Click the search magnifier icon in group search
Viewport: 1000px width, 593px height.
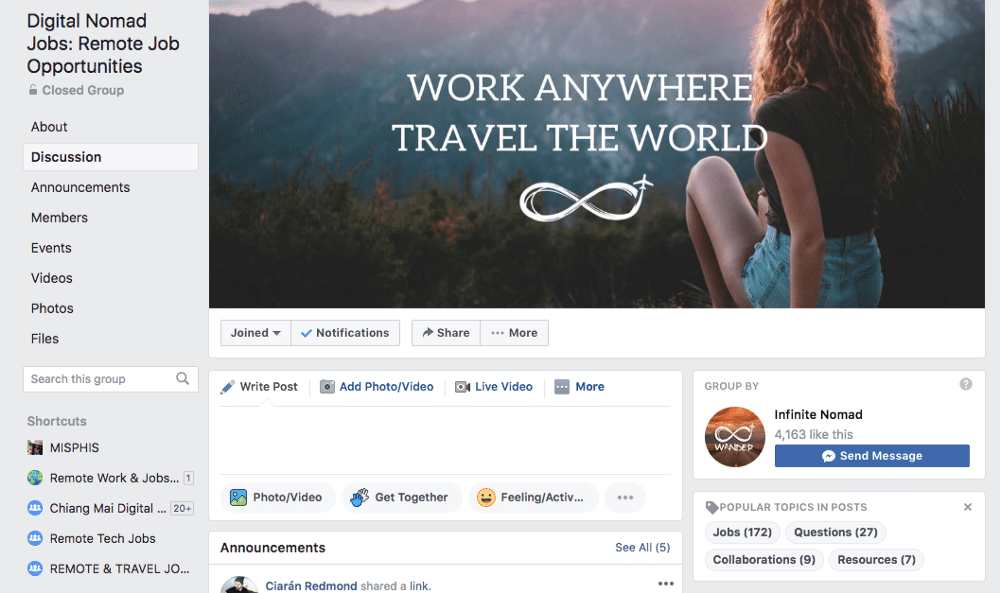pos(182,379)
